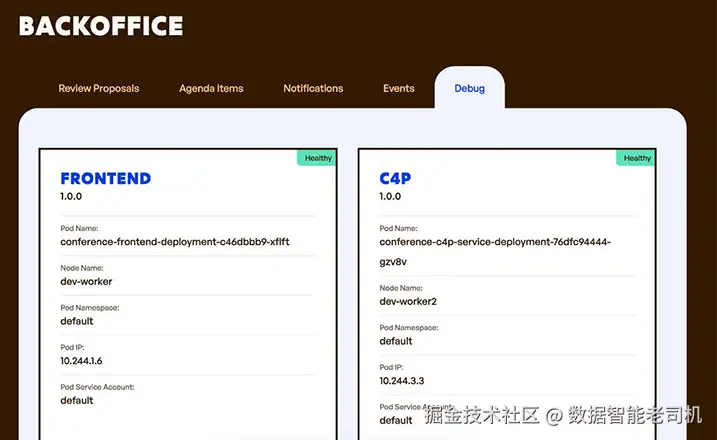Click the Pod IP label in Frontend card
The height and width of the screenshot is (440, 717).
[72, 347]
